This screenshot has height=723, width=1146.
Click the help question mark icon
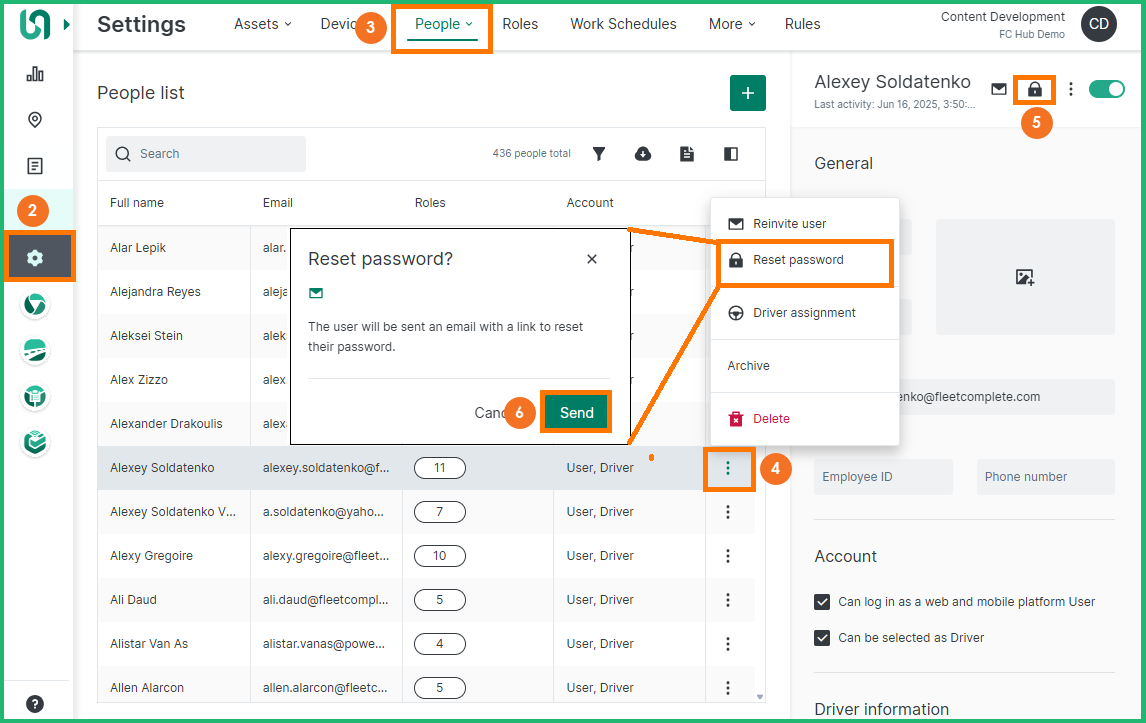tap(35, 704)
